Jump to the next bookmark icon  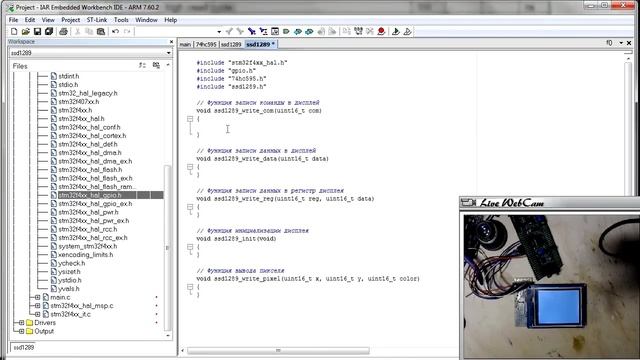click(x=309, y=31)
